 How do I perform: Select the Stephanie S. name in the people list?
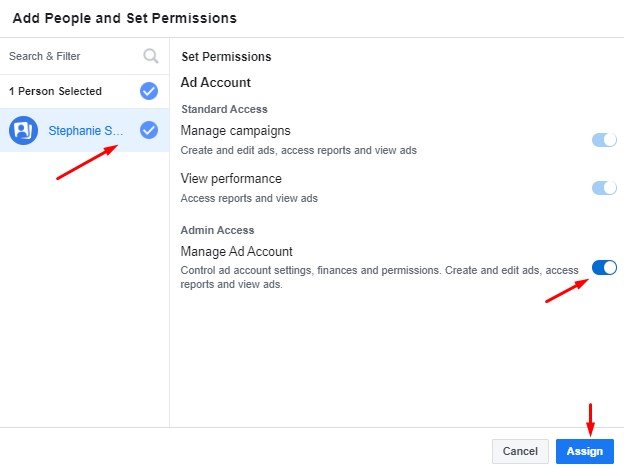pos(87,130)
